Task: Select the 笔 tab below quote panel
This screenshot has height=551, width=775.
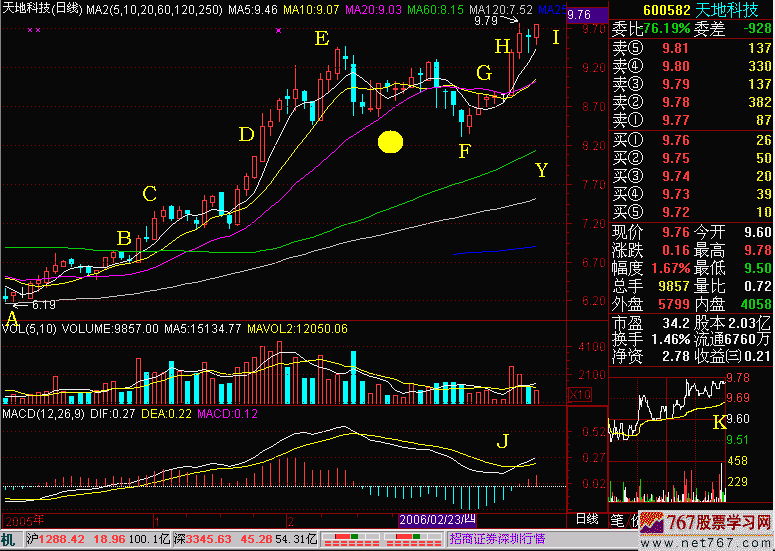Action: (617, 519)
